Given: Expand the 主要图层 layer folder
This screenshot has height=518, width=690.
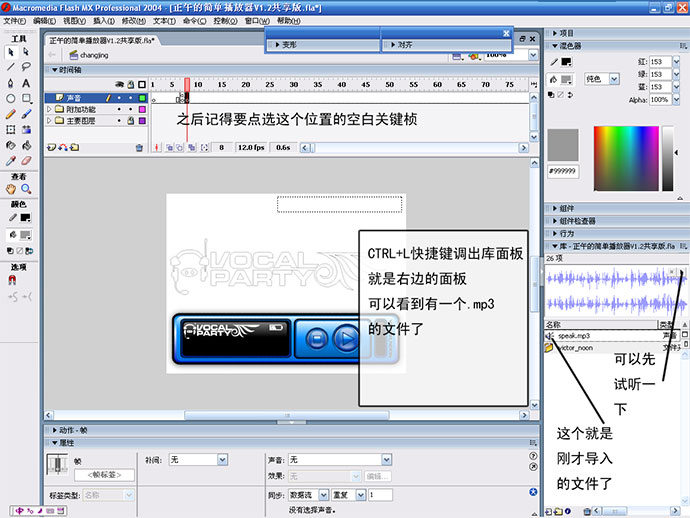Looking at the screenshot, I should coord(49,121).
